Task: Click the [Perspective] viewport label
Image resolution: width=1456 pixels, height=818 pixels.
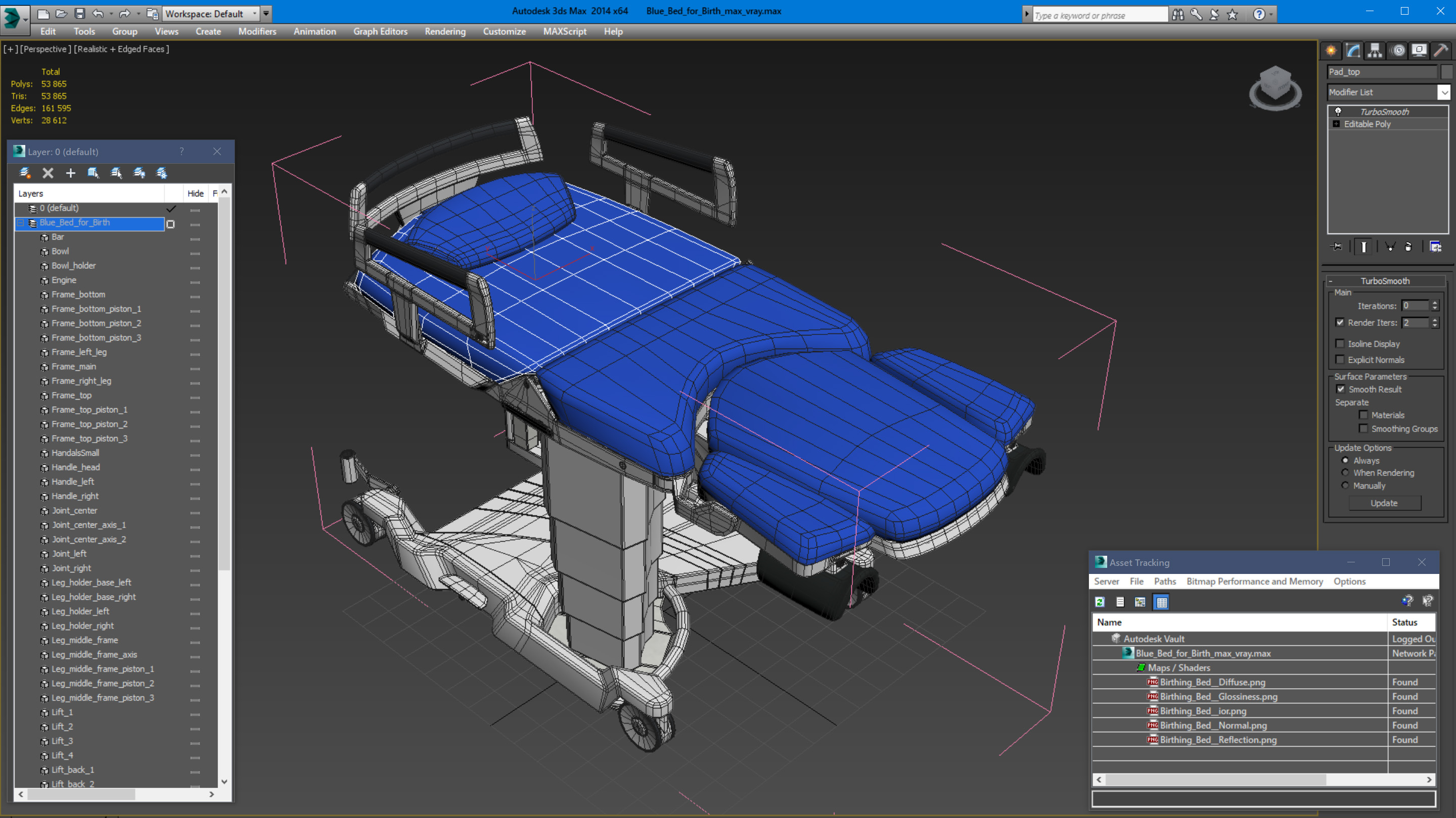Action: point(46,49)
